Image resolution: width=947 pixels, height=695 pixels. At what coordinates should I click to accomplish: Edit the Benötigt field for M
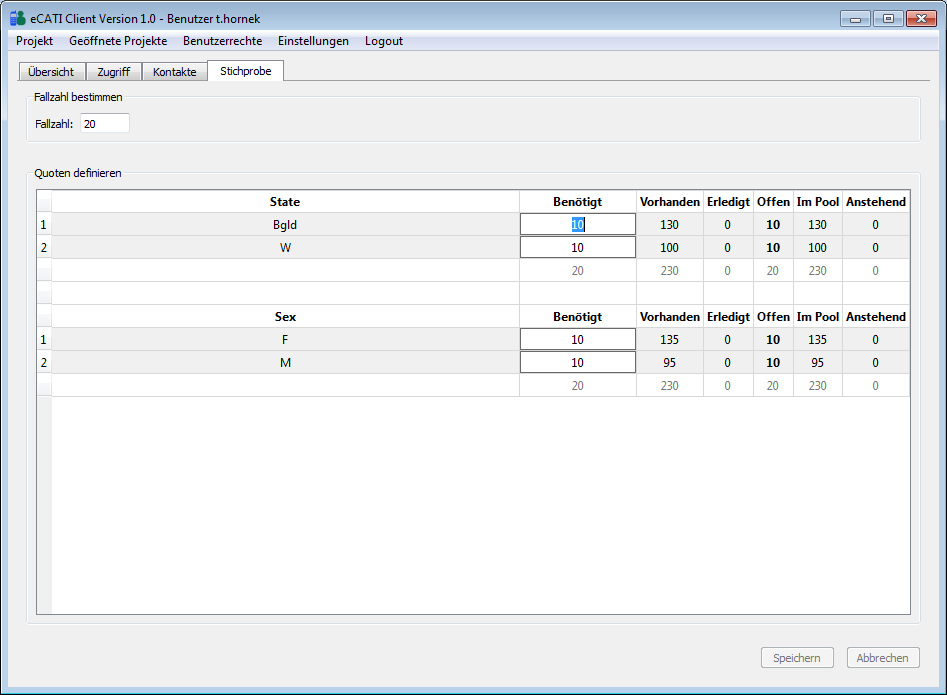[577, 363]
